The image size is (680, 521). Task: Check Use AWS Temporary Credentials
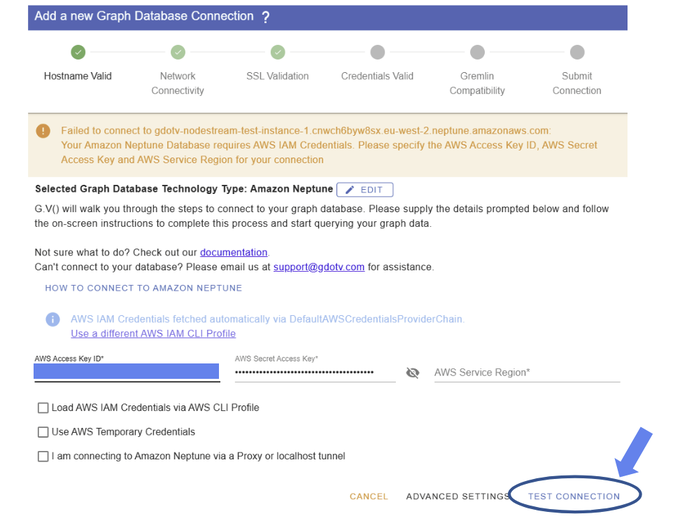43,432
